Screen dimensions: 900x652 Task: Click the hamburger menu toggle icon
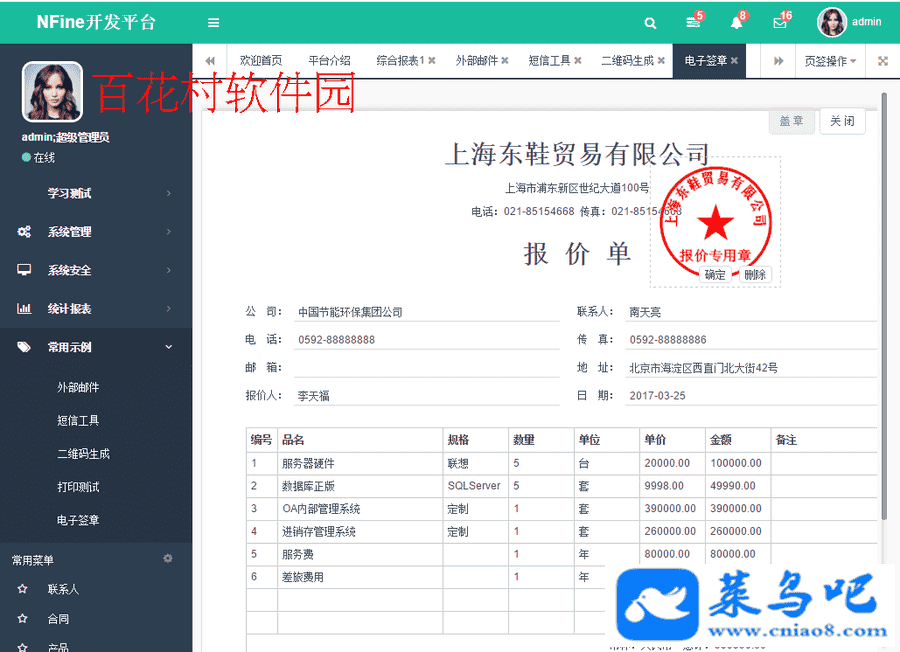tap(213, 22)
